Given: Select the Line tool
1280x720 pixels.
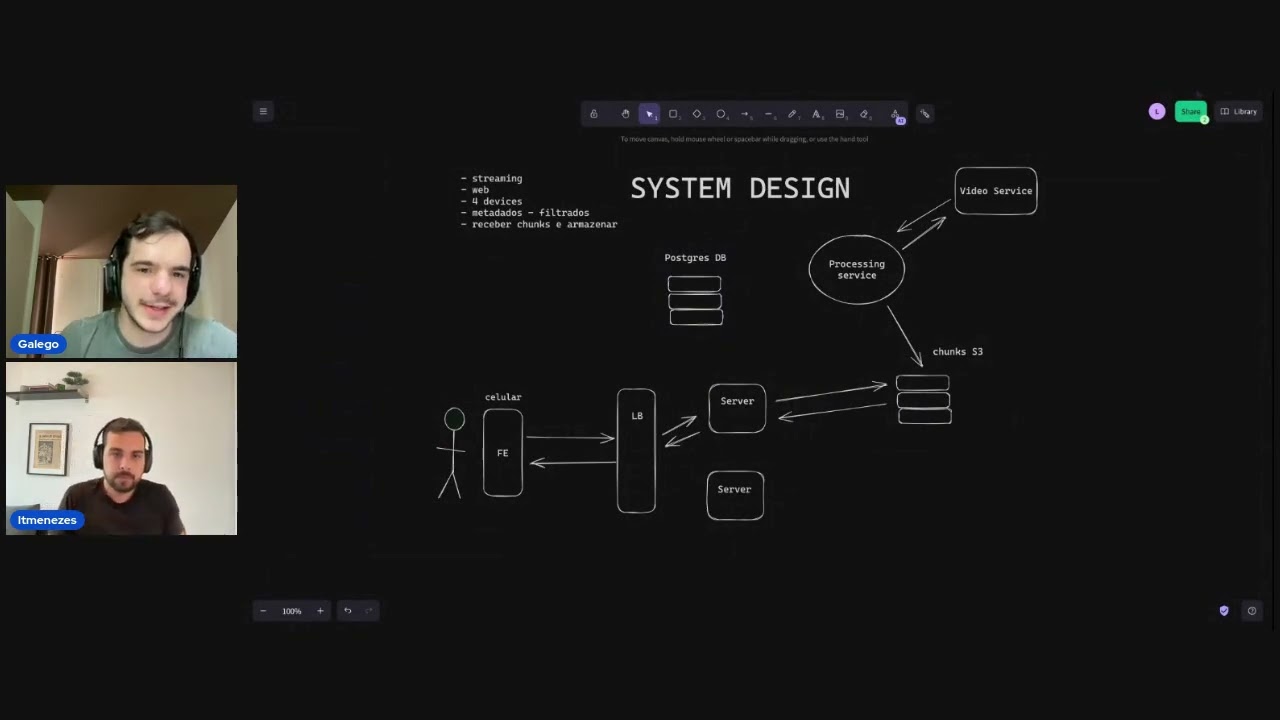Looking at the screenshot, I should [x=769, y=114].
